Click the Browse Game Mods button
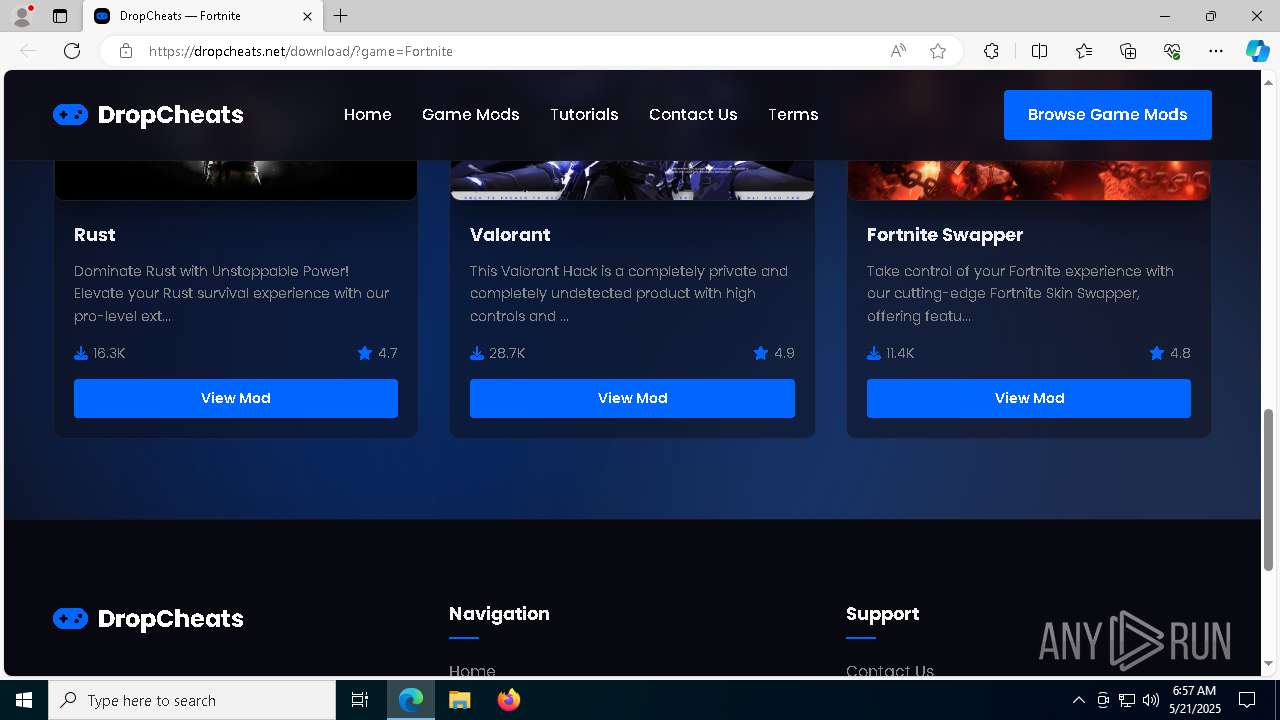The height and width of the screenshot is (720, 1280). coord(1108,115)
